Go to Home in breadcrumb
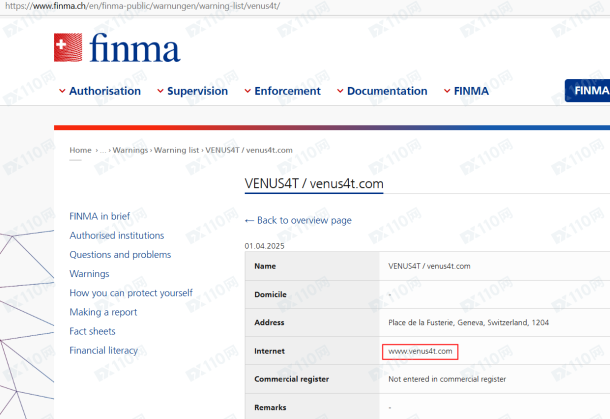The height and width of the screenshot is (419, 610). [x=81, y=150]
